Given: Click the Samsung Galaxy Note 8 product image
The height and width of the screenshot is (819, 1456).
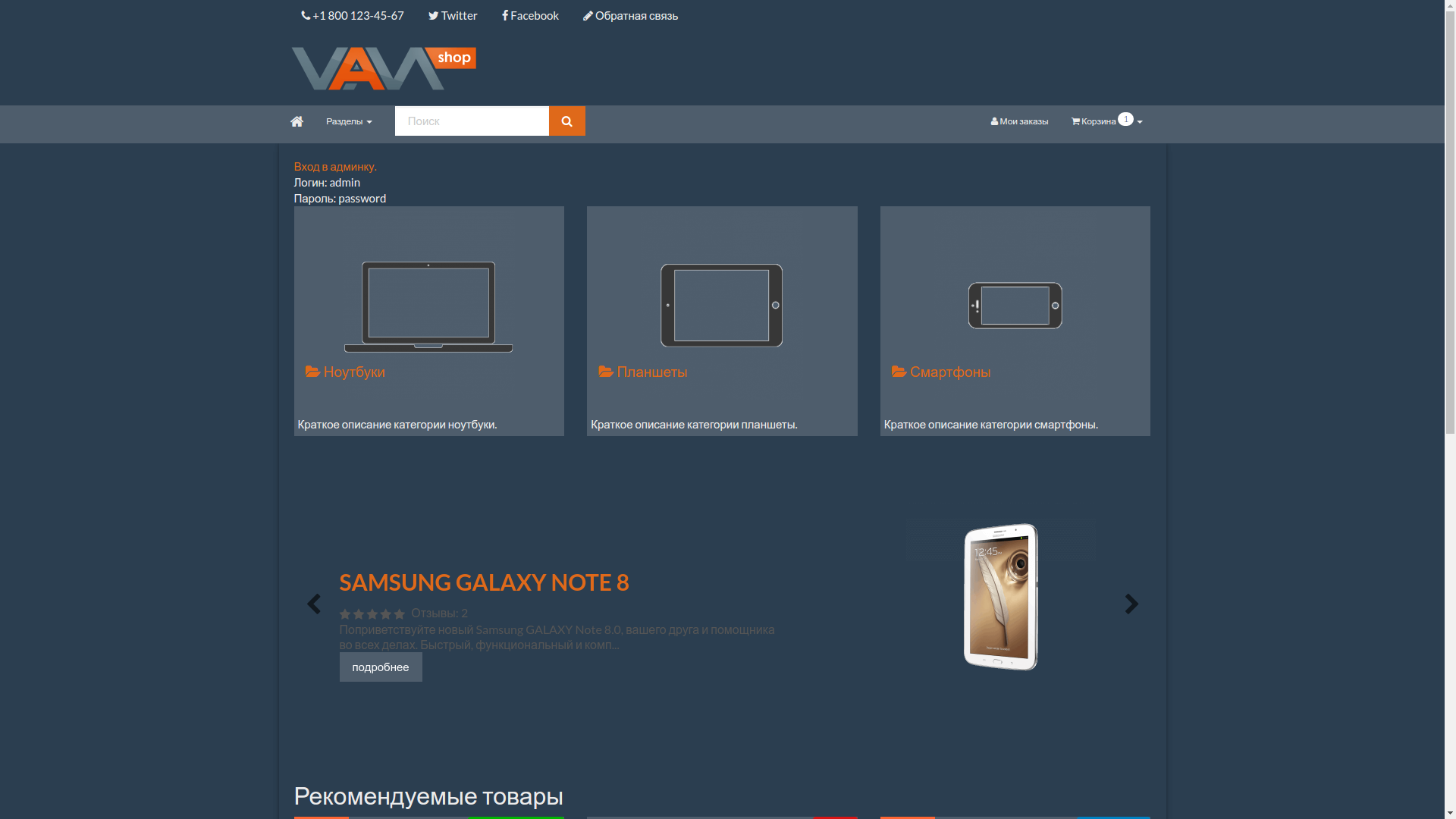Looking at the screenshot, I should point(1001,597).
